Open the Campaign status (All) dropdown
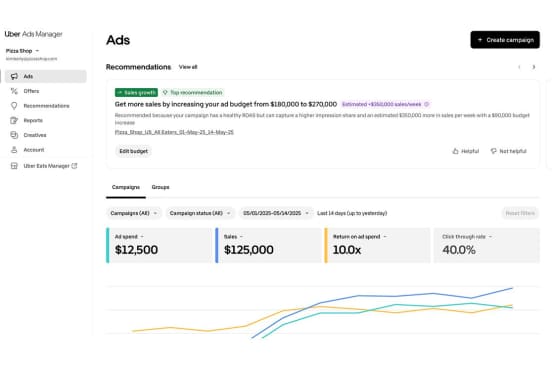The width and height of the screenshot is (552, 368). tap(200, 213)
